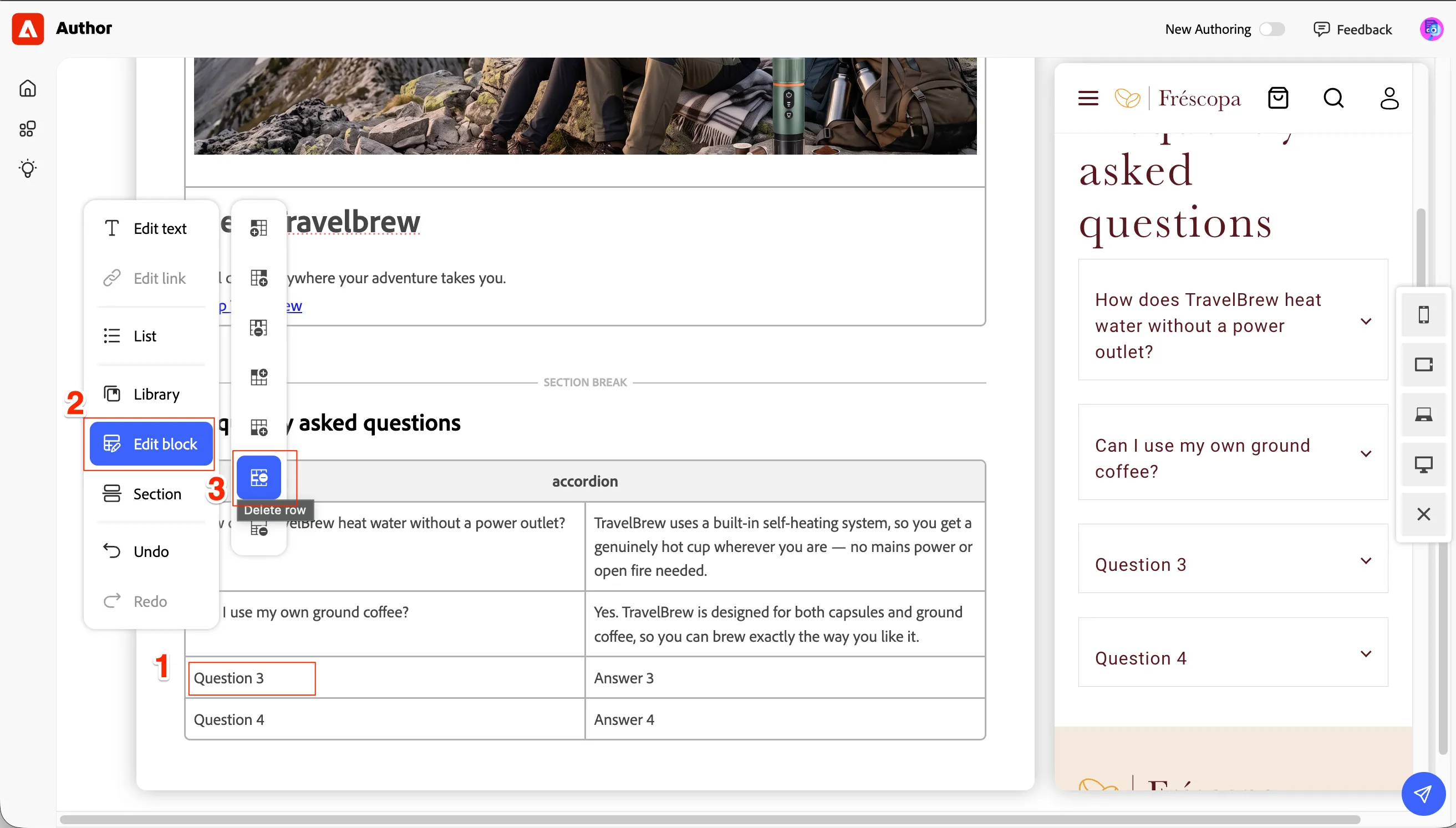Viewport: 1456px width, 828px height.
Task: Click the 'accordion' block header cell
Action: coord(586,482)
